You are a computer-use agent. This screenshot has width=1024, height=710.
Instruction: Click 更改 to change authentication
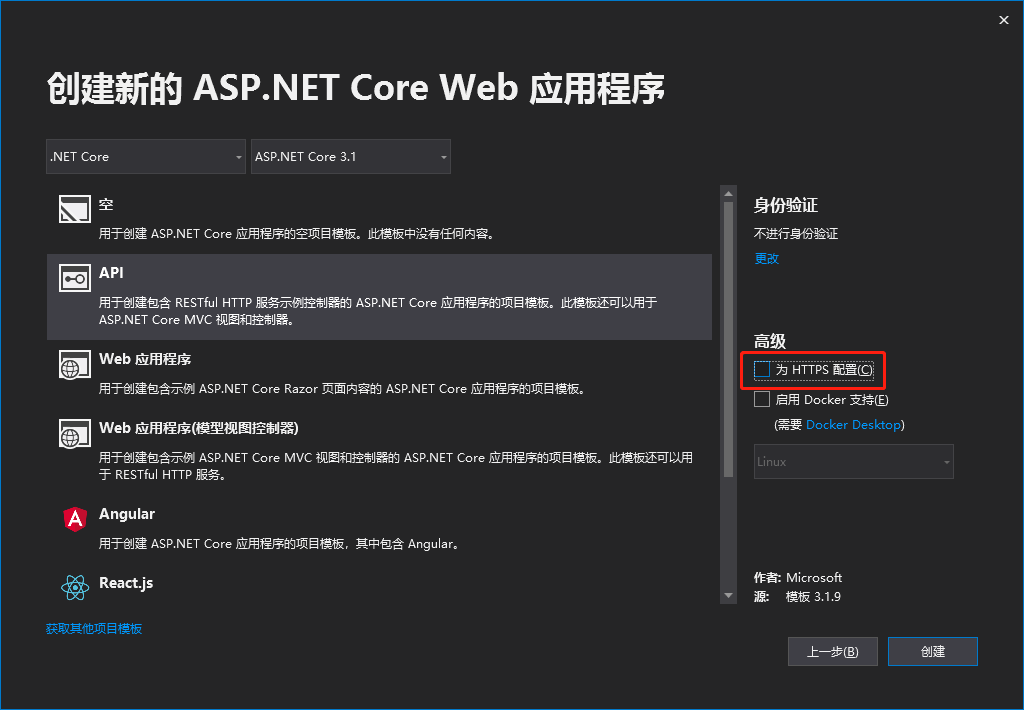[767, 258]
